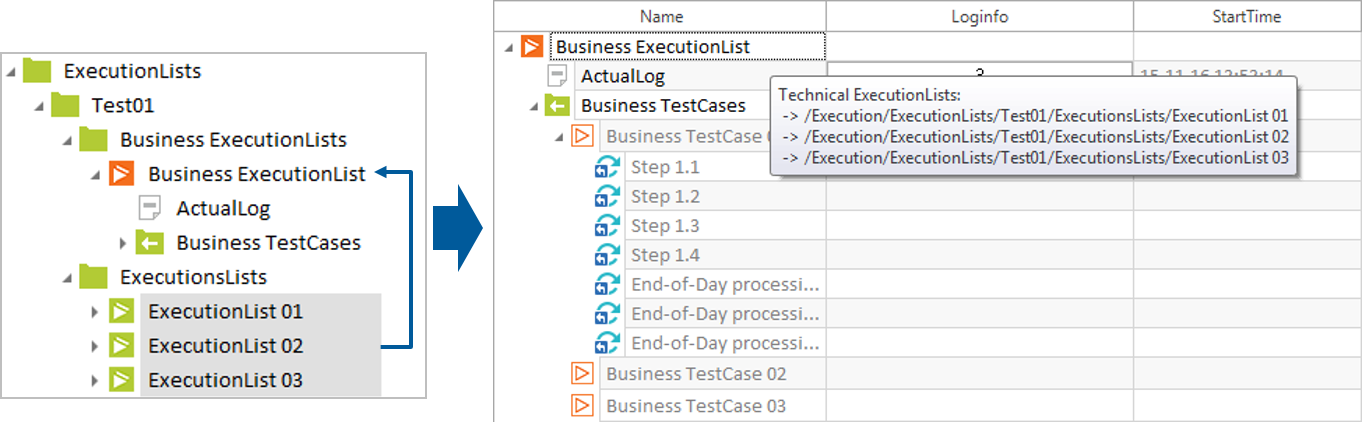Collapse the root ExecutionLists folder

(10, 72)
